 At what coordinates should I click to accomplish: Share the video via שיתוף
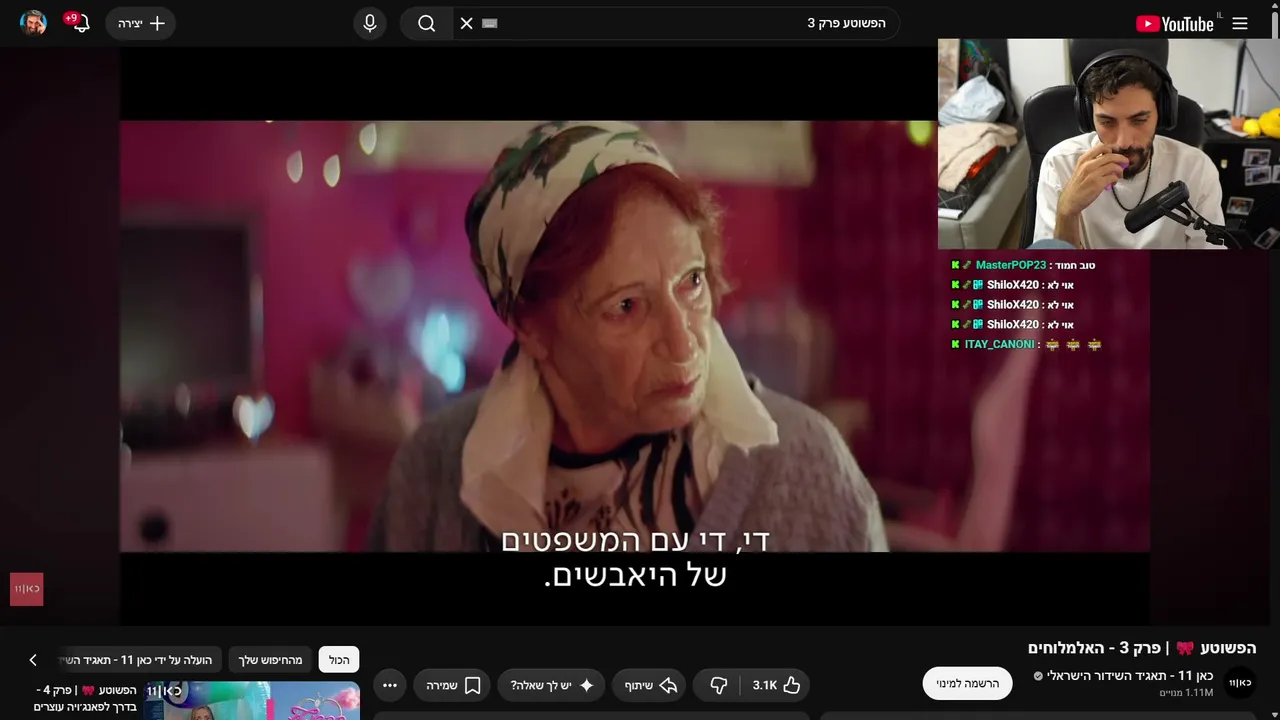pos(651,685)
